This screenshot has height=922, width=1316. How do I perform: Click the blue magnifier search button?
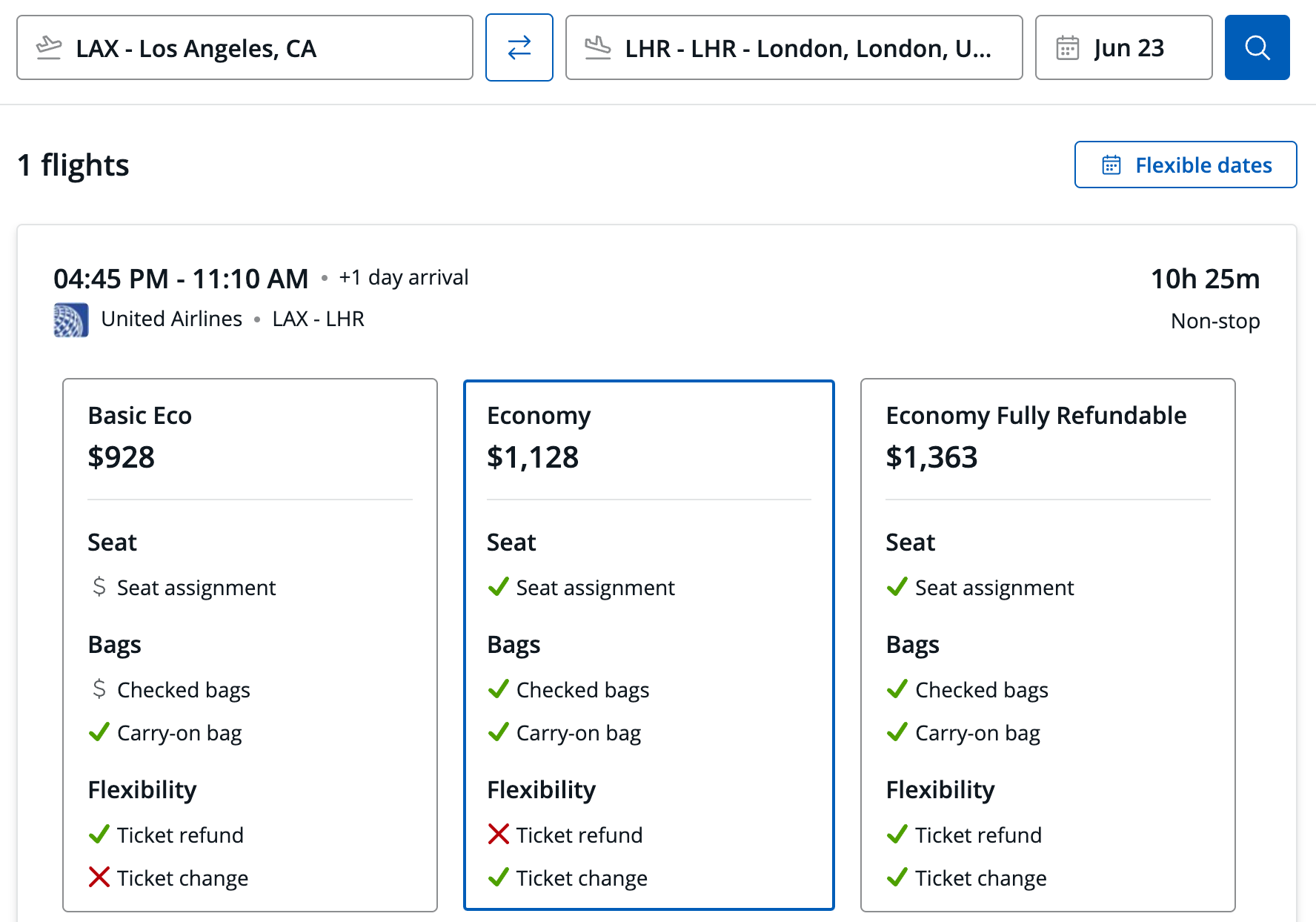pos(1257,47)
